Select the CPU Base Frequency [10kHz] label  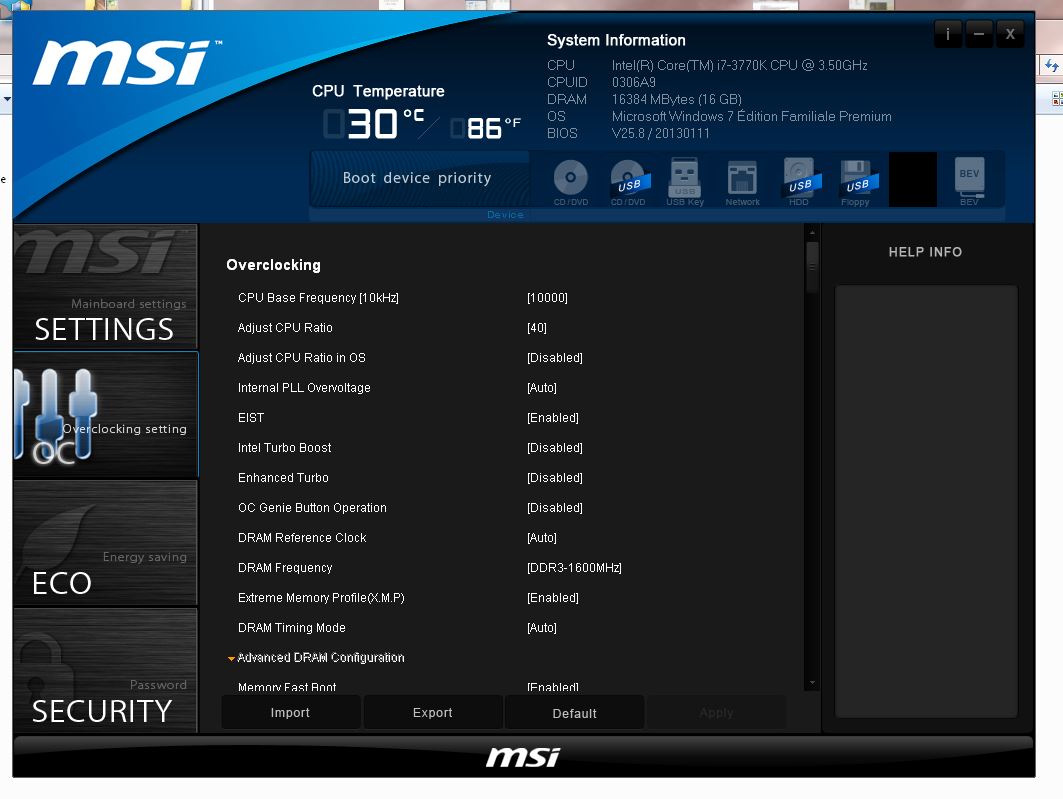(x=318, y=298)
